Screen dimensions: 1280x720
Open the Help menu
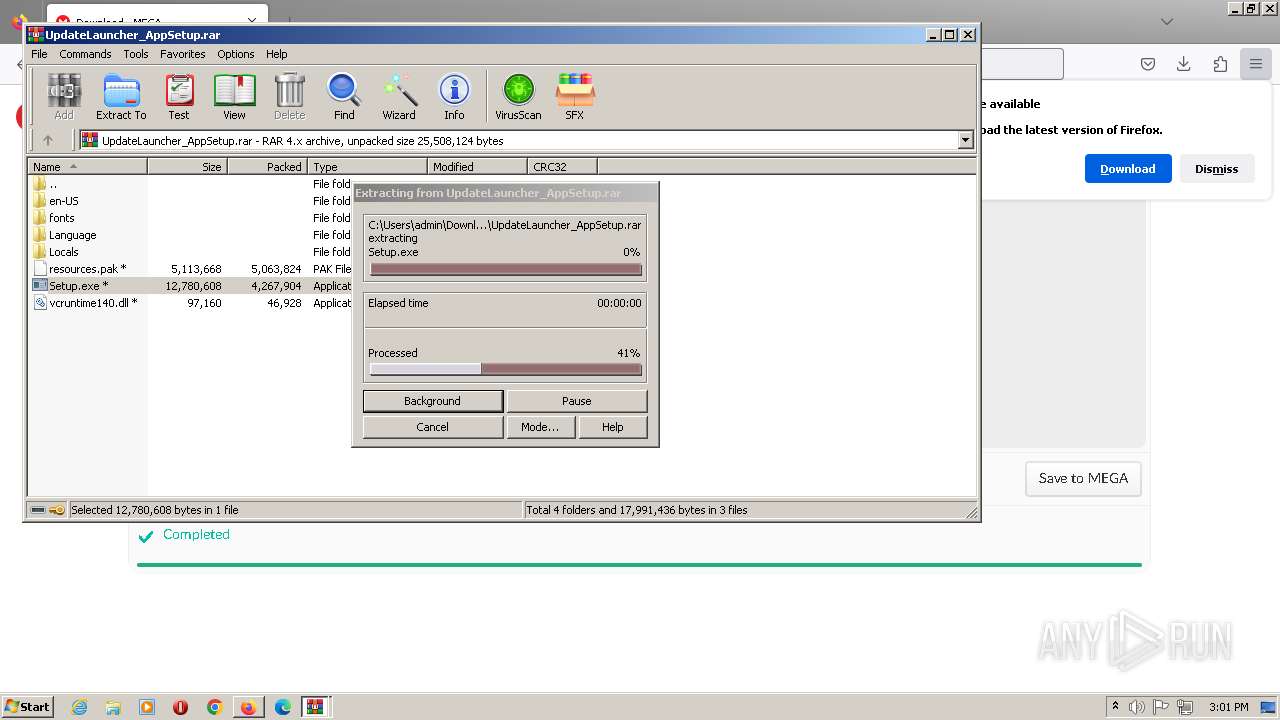[x=277, y=54]
